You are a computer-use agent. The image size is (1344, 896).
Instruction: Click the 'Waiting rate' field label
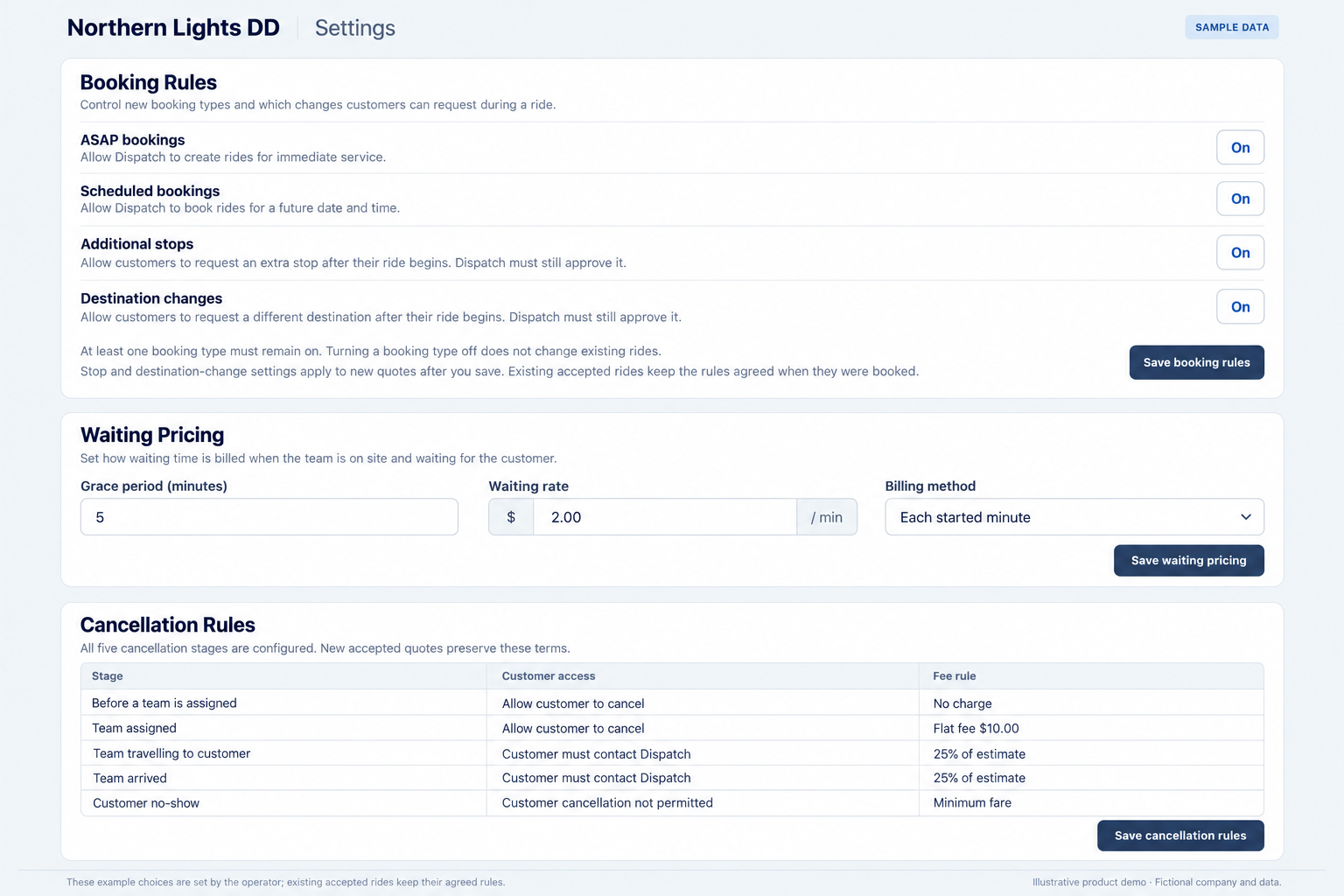528,486
